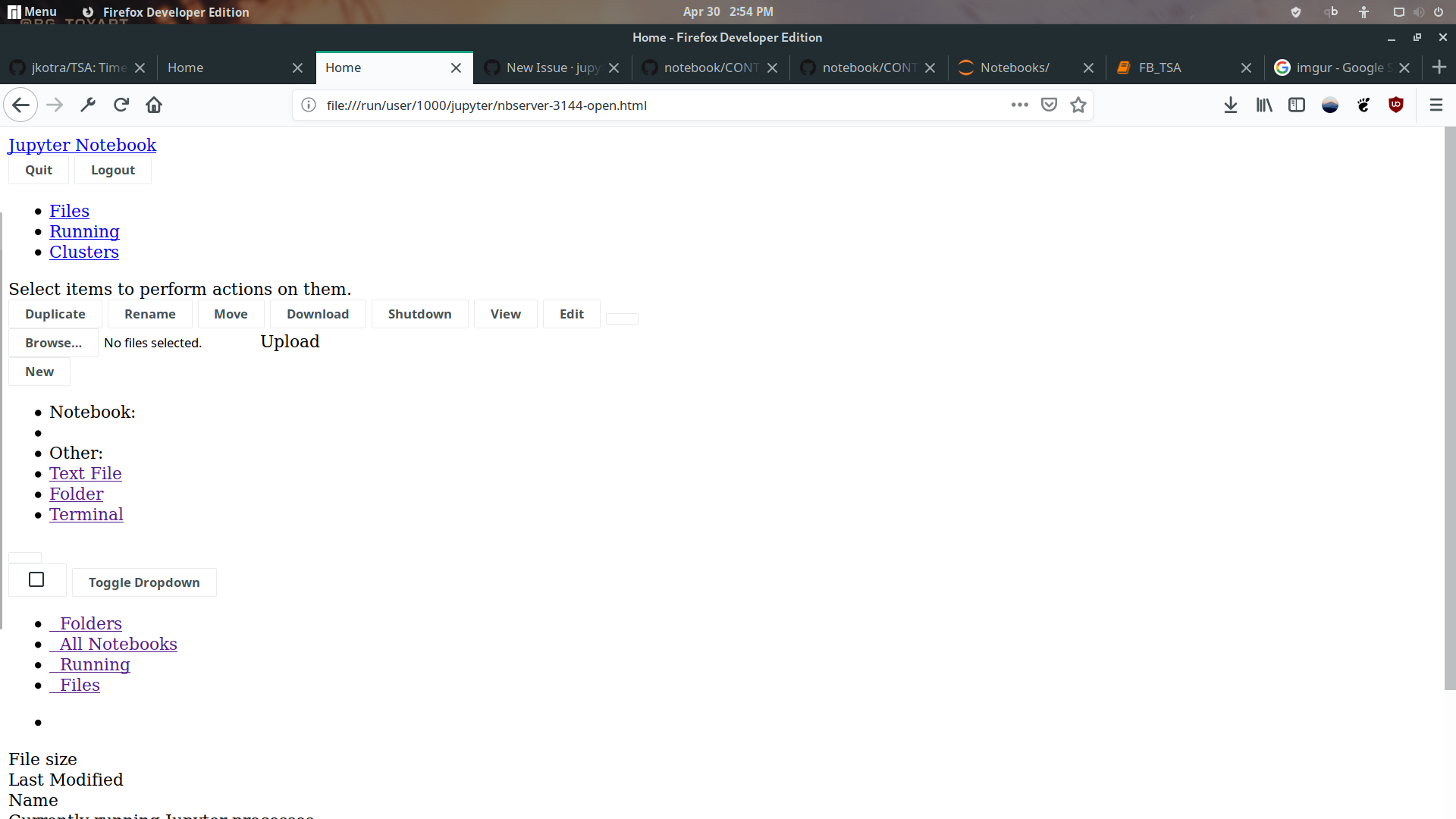This screenshot has height=819, width=1456.
Task: Open the Terminal link
Action: (x=86, y=514)
